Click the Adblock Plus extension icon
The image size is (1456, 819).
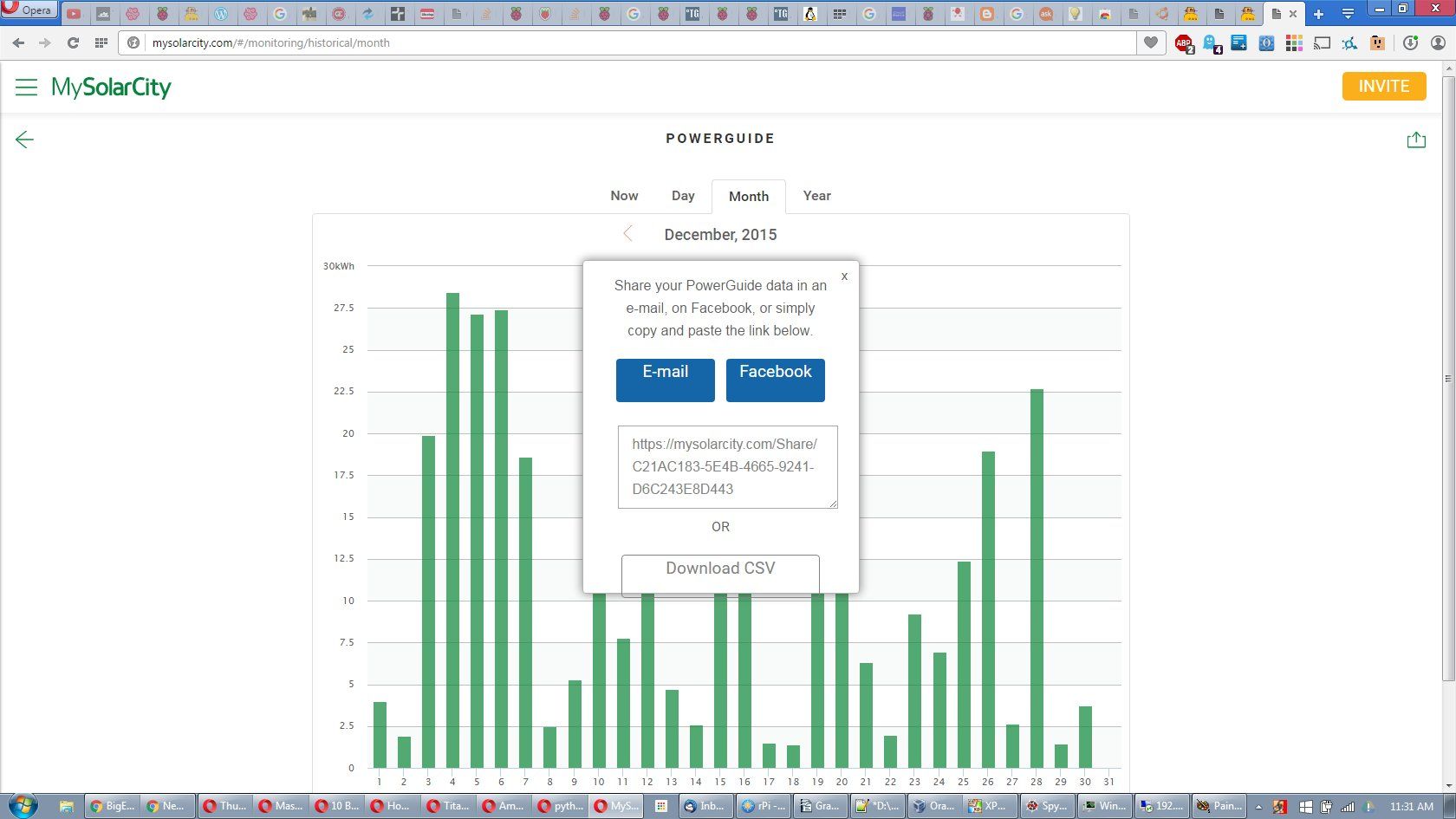point(1183,43)
